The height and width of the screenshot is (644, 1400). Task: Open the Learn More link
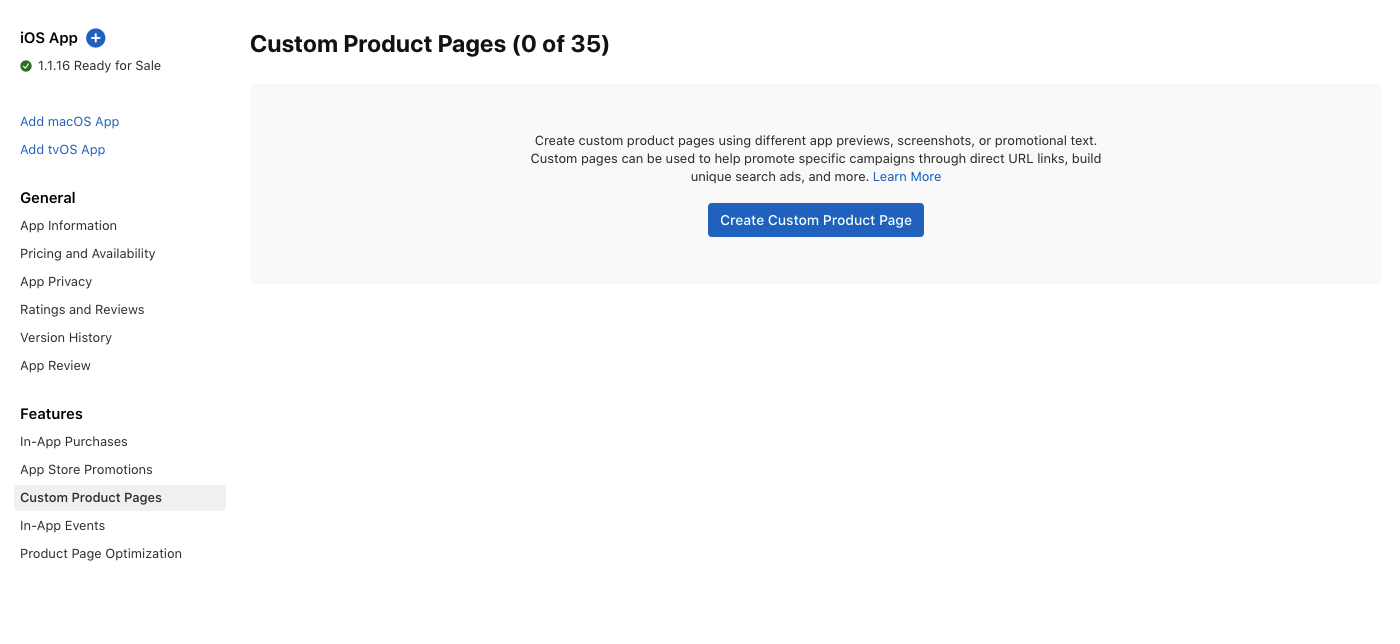[x=906, y=176]
